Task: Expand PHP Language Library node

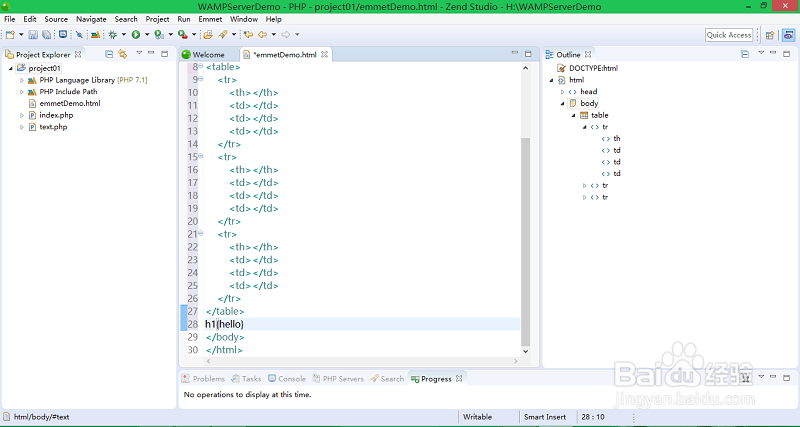Action: point(21,80)
